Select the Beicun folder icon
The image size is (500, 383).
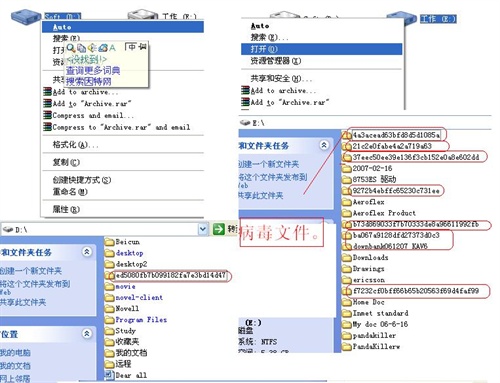coord(110,242)
